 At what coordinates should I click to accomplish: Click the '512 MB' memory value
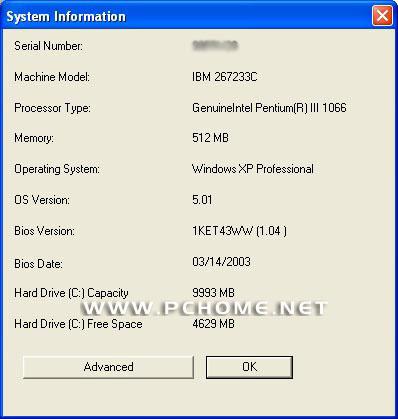click(210, 138)
